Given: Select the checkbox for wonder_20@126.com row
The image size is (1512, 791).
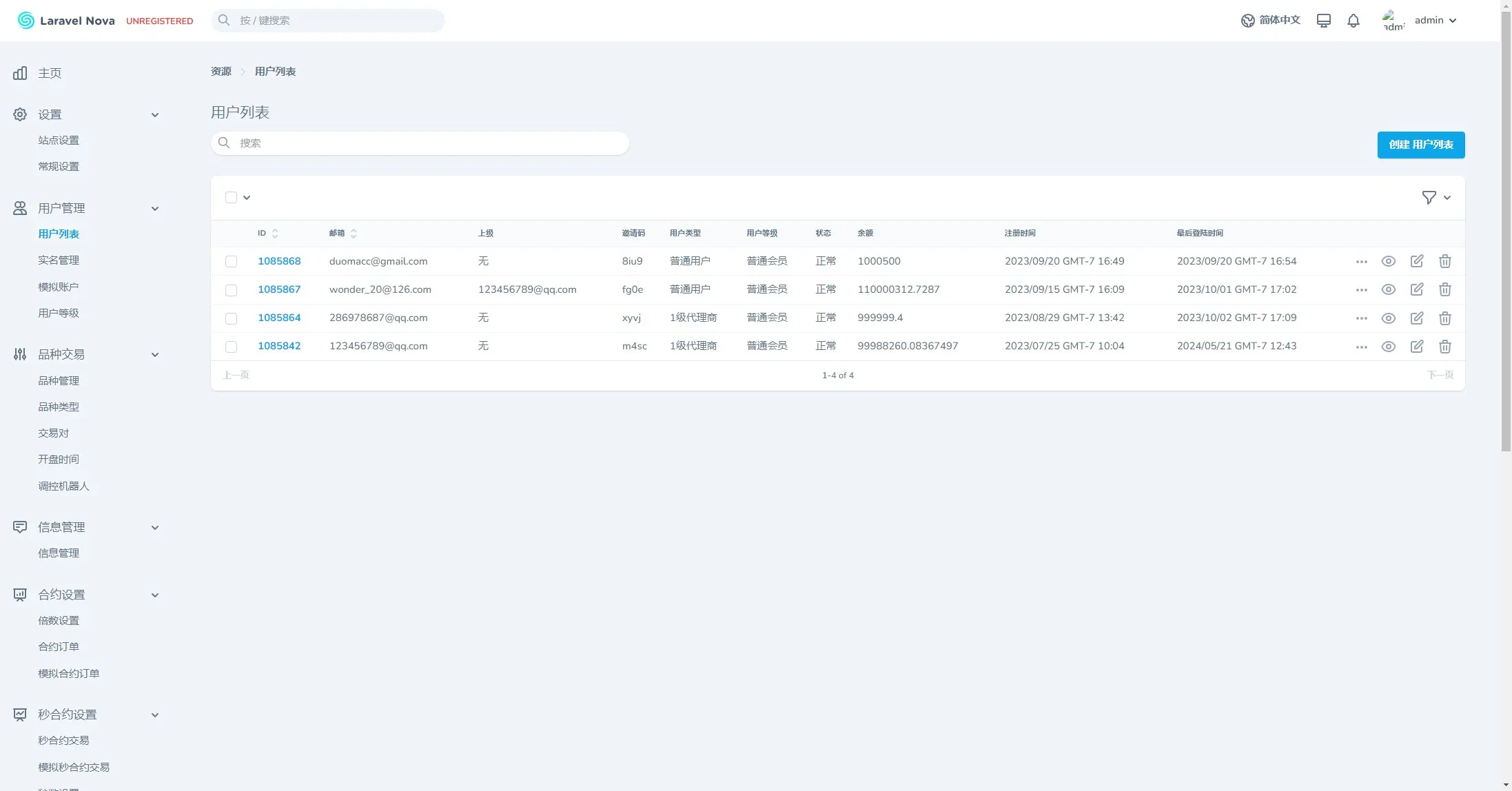Looking at the screenshot, I should (x=231, y=290).
